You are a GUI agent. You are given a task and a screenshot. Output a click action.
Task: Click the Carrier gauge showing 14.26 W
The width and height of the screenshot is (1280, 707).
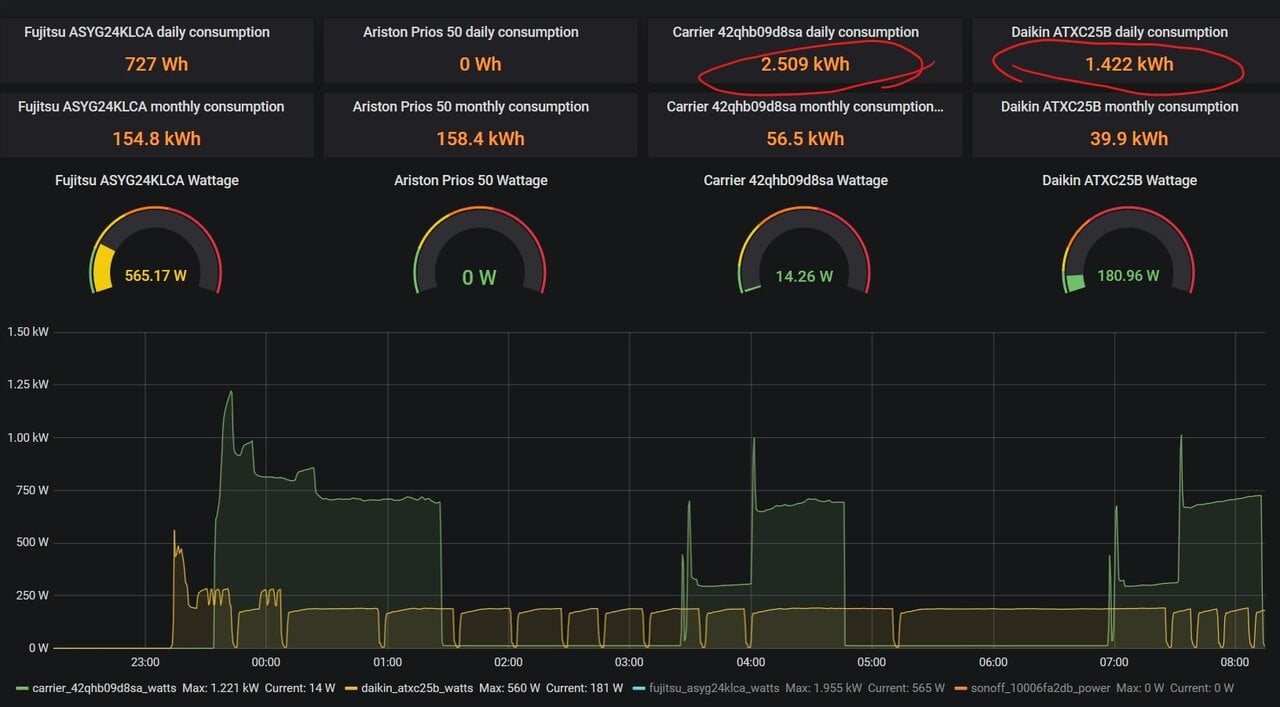(804, 250)
